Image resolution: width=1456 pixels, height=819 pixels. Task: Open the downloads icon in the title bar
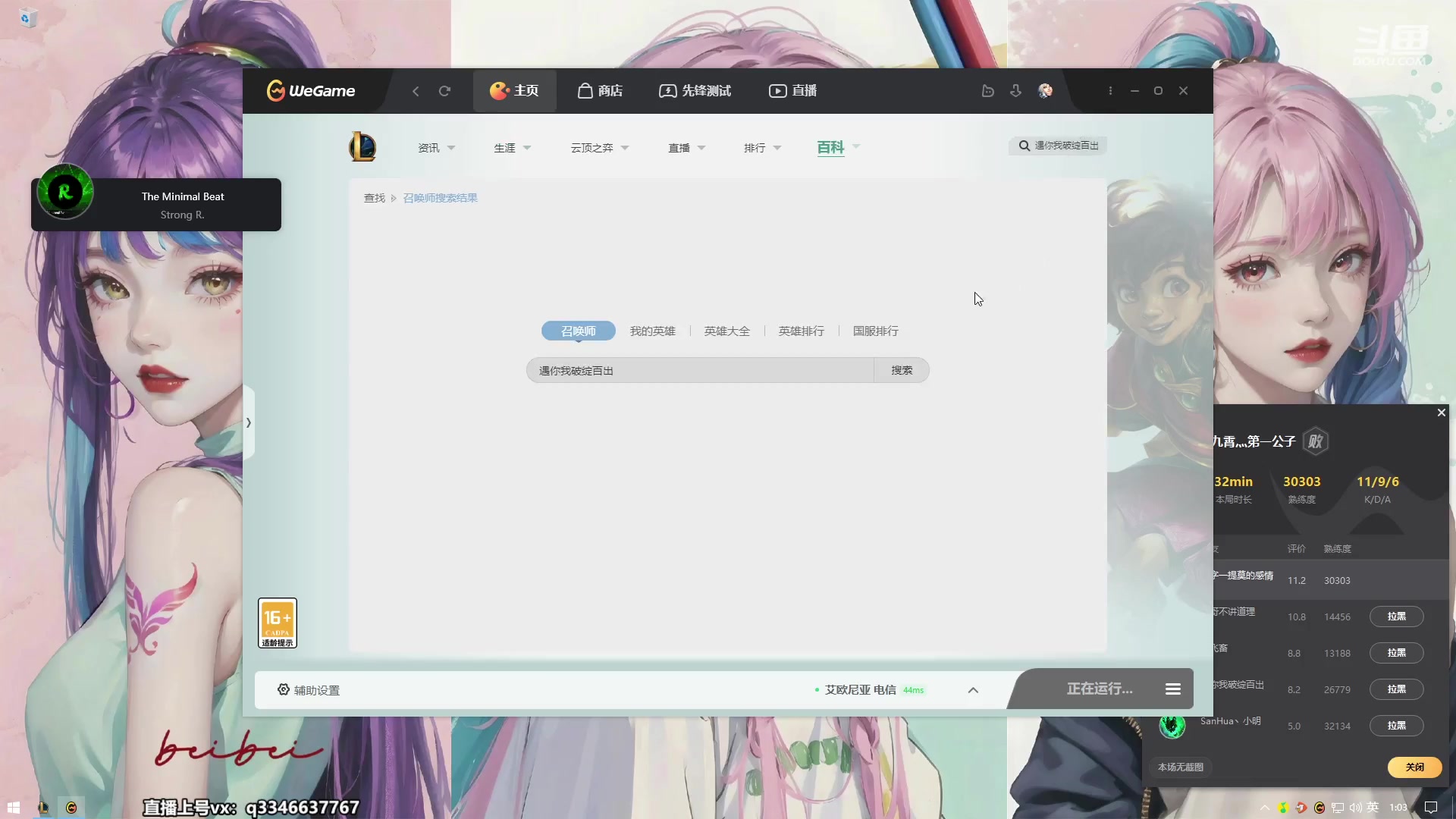1015,90
